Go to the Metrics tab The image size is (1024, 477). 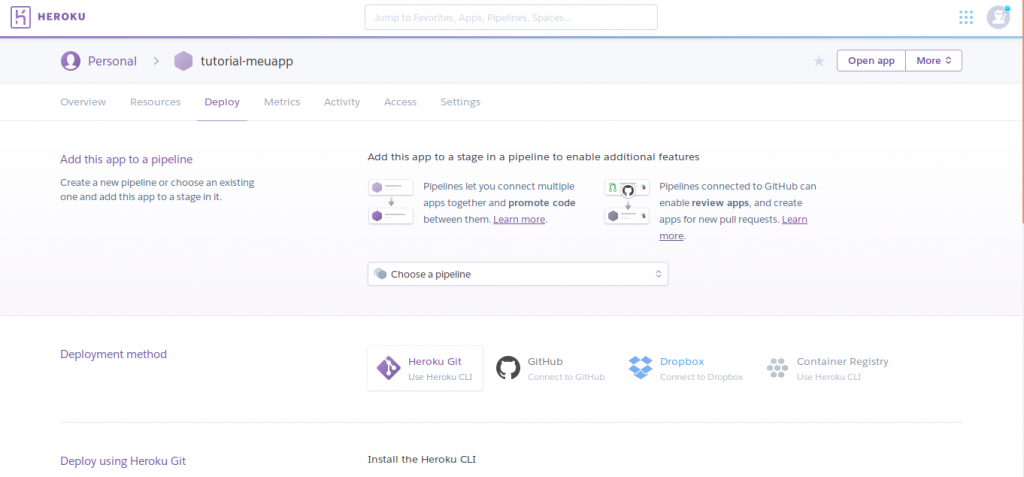tap(282, 102)
